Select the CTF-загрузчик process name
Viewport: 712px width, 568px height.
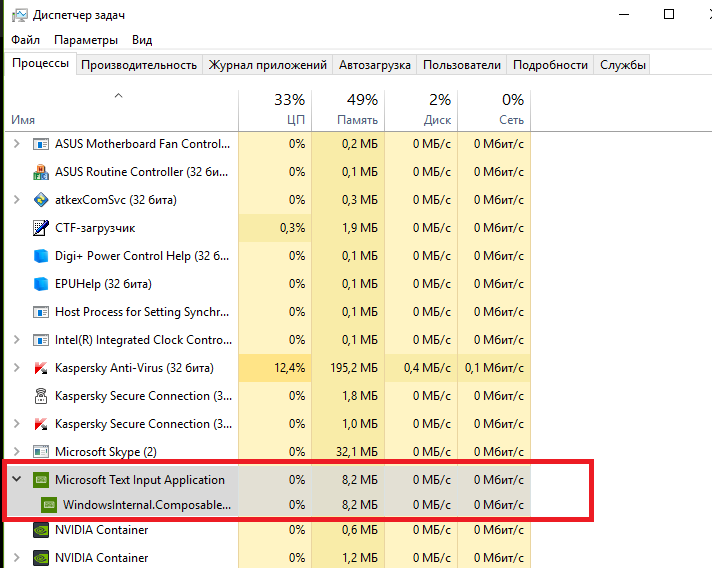point(95,228)
